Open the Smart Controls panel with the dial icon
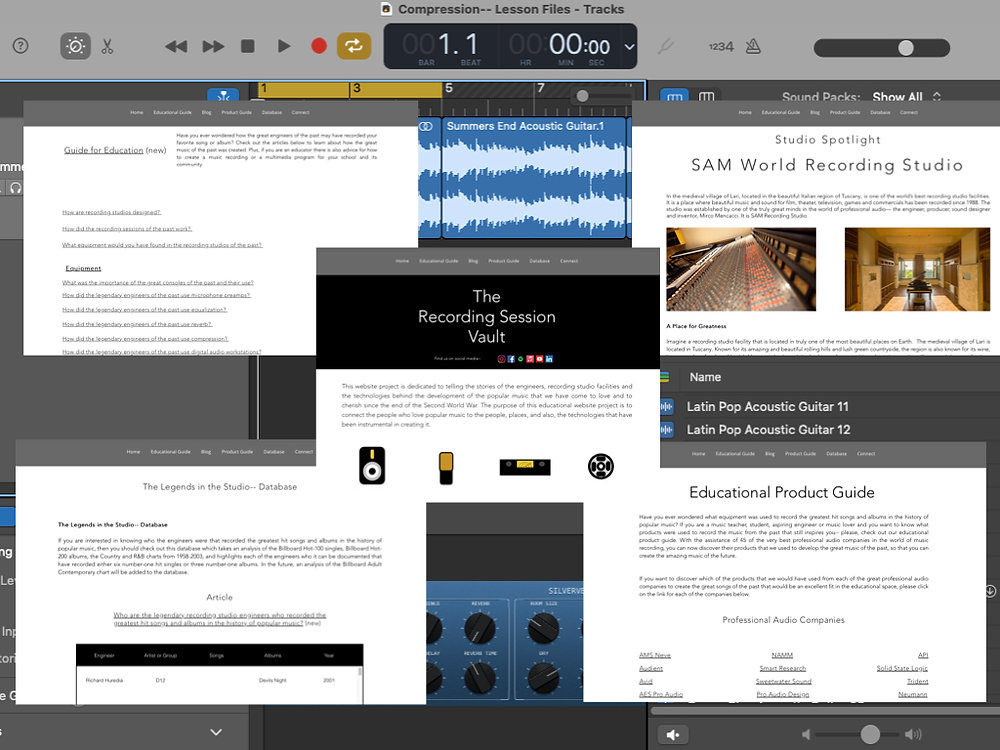Image resolution: width=1000 pixels, height=750 pixels. pos(74,46)
